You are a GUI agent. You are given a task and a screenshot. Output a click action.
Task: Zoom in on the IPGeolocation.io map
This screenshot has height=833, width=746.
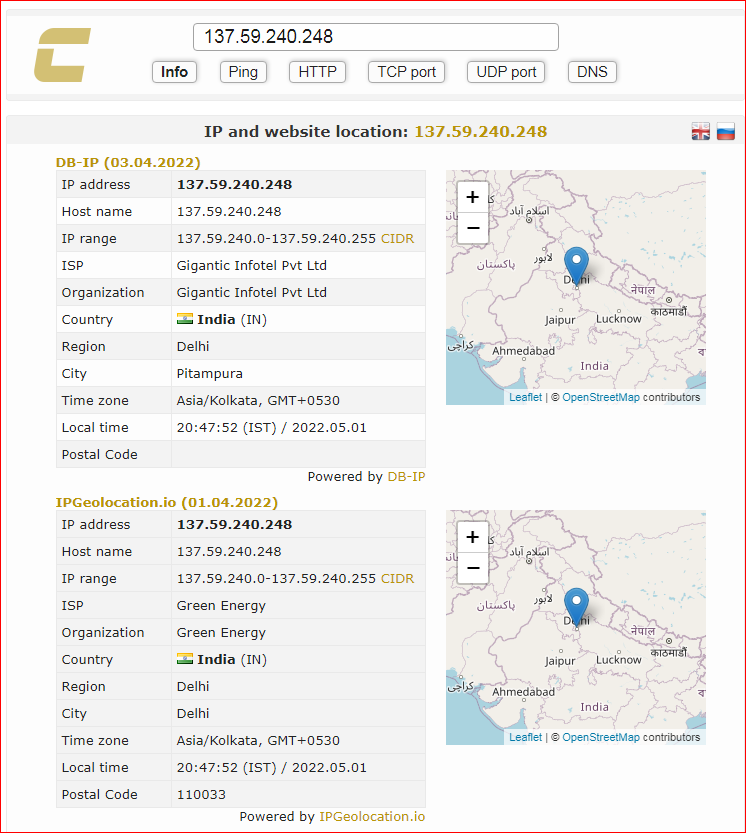click(472, 537)
